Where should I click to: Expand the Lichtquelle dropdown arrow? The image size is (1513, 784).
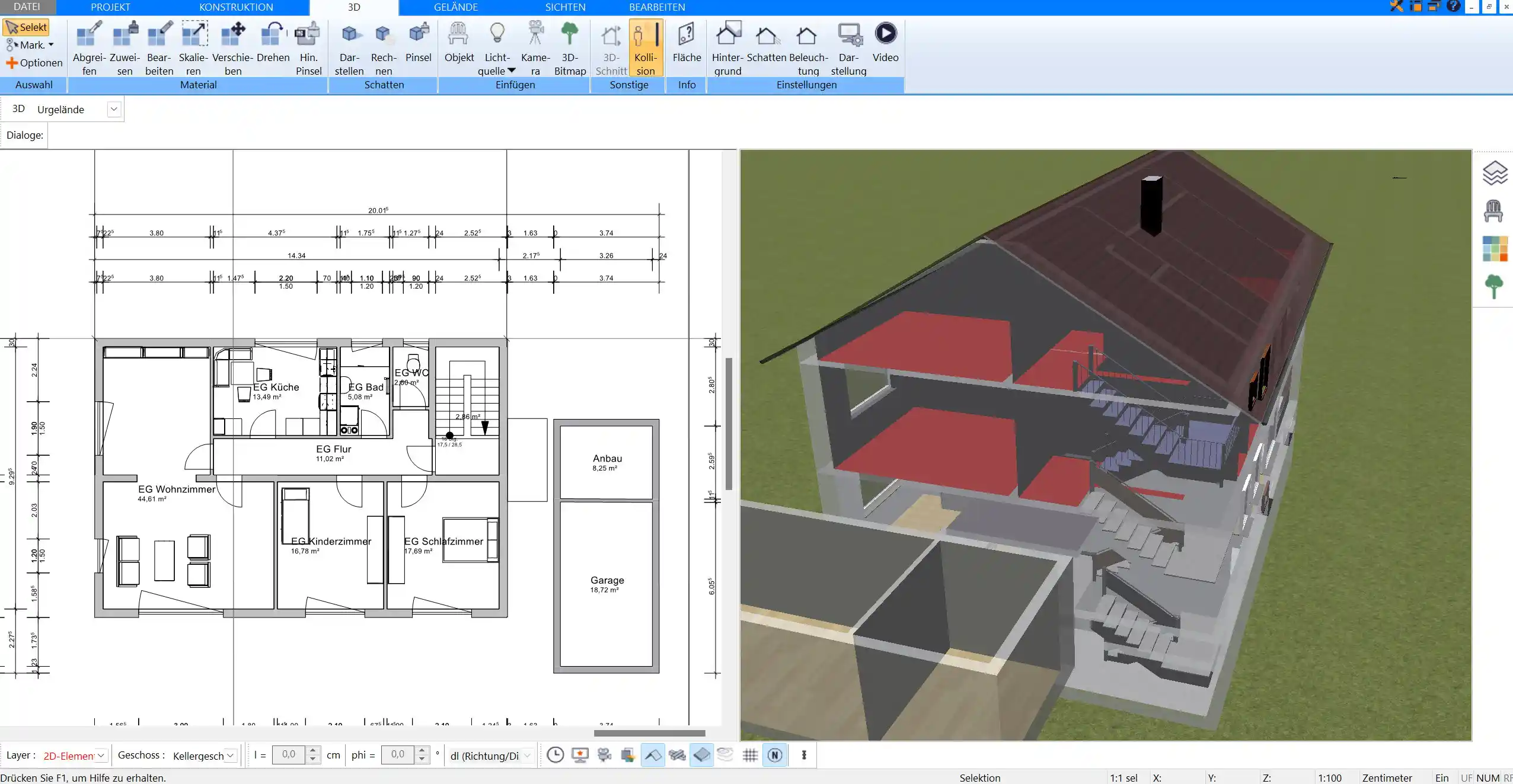coord(512,71)
